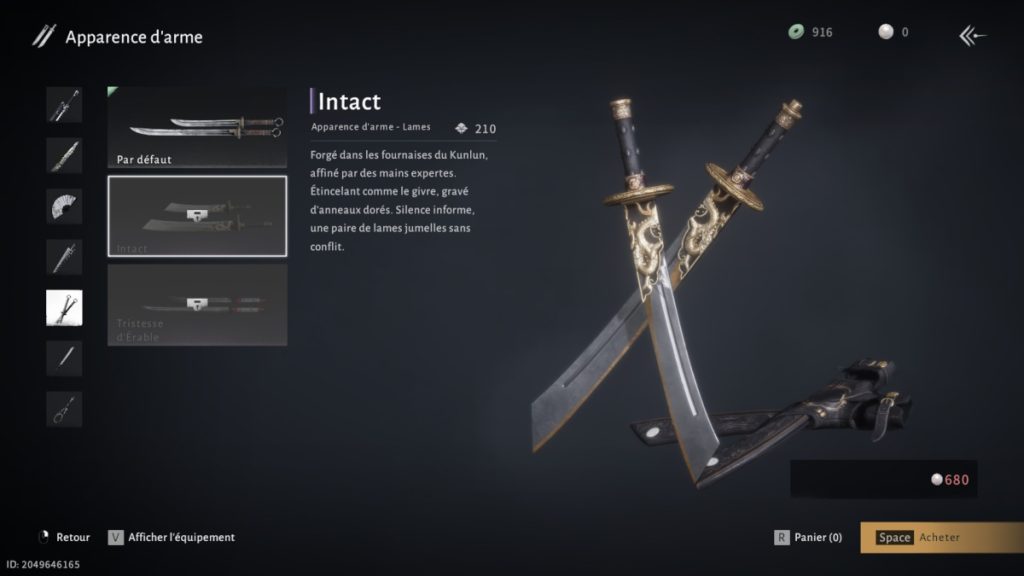
Task: Click Retour to go back
Action: (64, 537)
